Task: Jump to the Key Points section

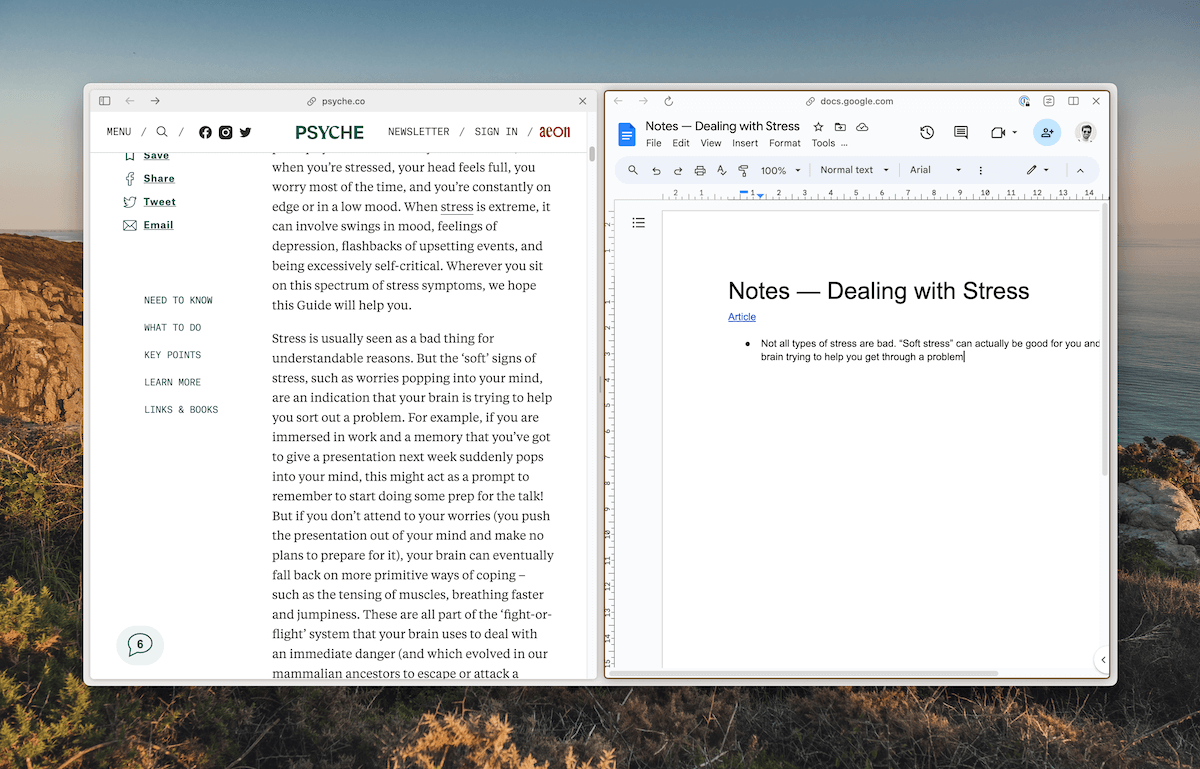Action: (x=172, y=355)
